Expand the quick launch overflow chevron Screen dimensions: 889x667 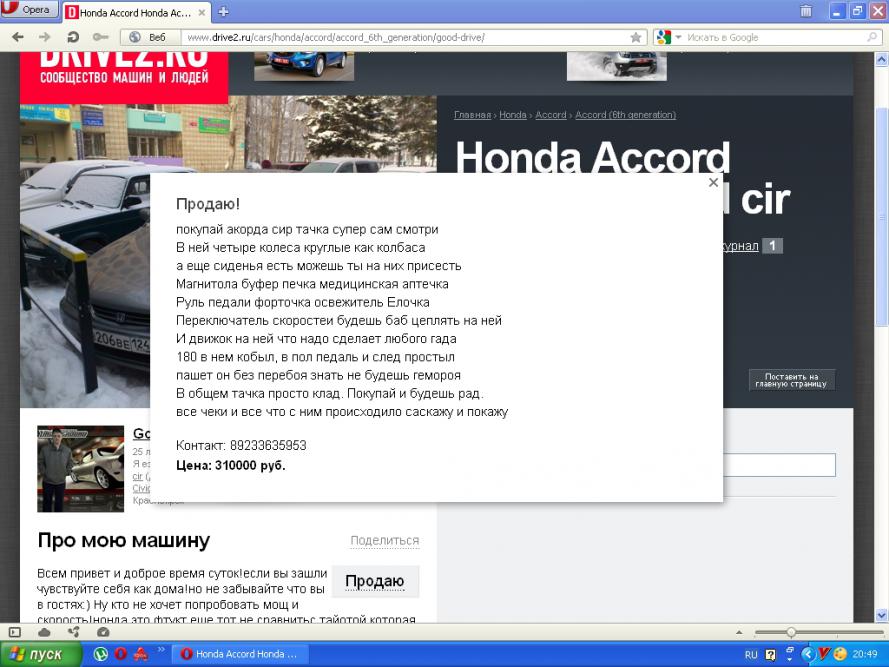[160, 650]
